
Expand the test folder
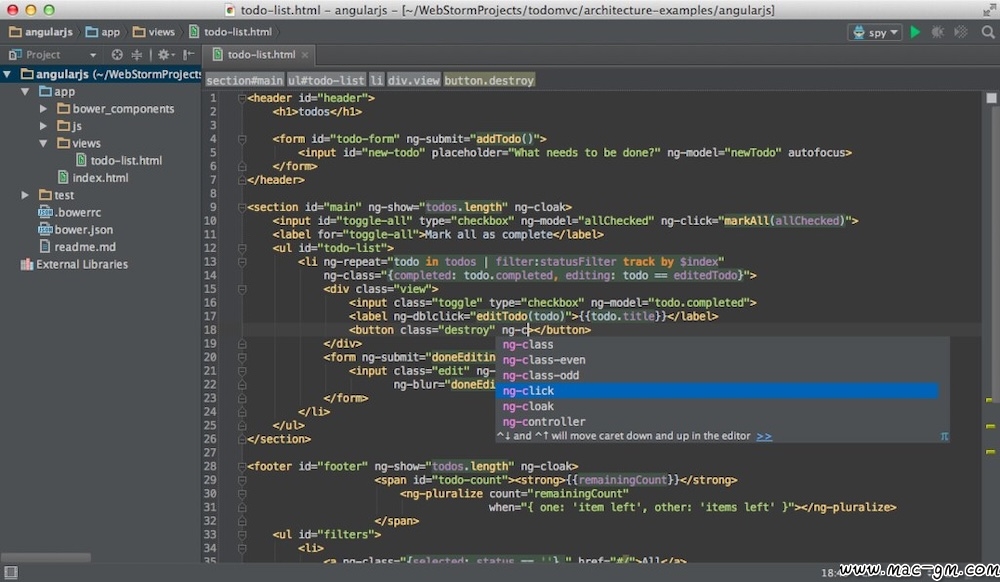coord(25,195)
